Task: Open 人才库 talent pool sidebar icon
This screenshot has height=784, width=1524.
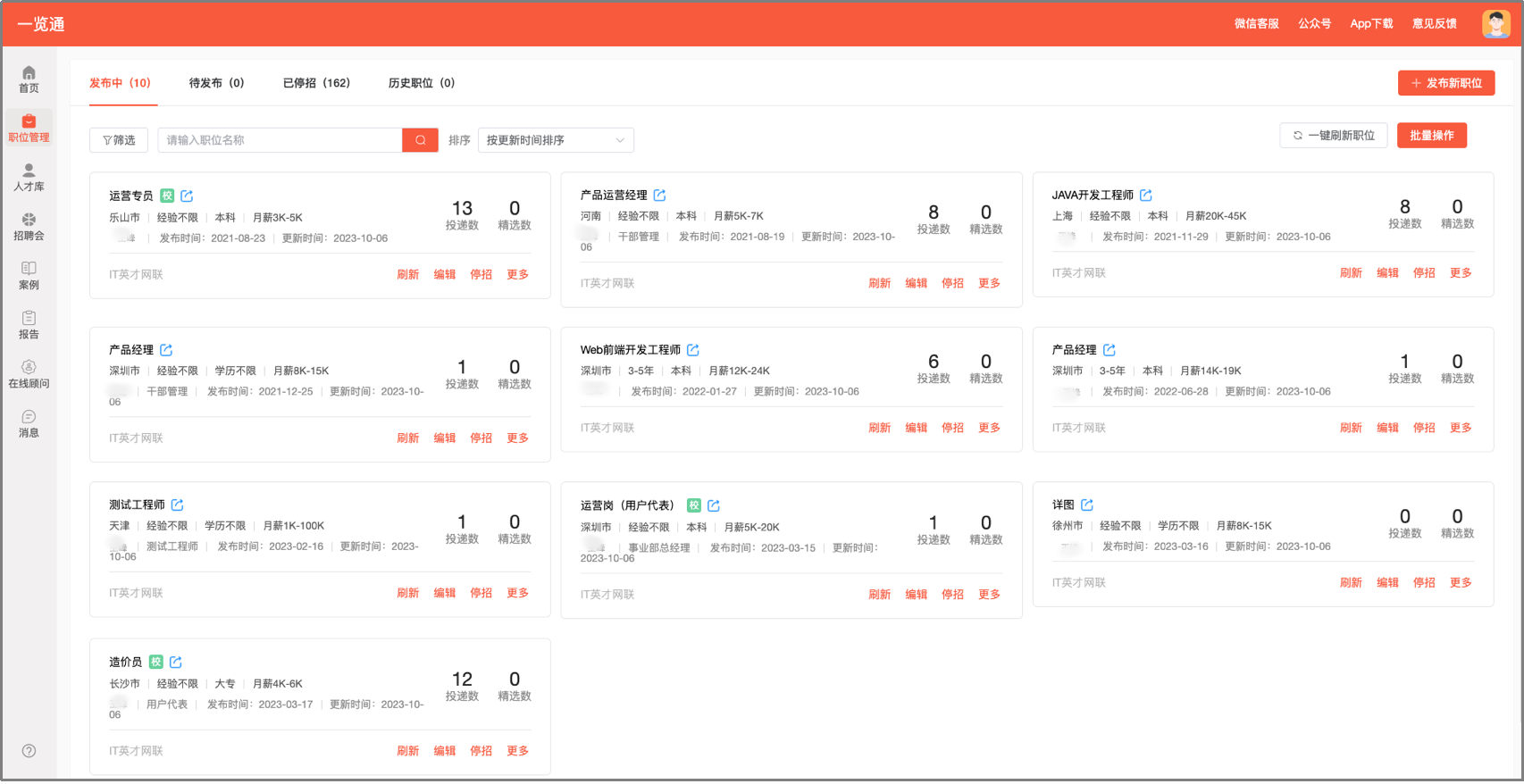Action: tap(29, 178)
